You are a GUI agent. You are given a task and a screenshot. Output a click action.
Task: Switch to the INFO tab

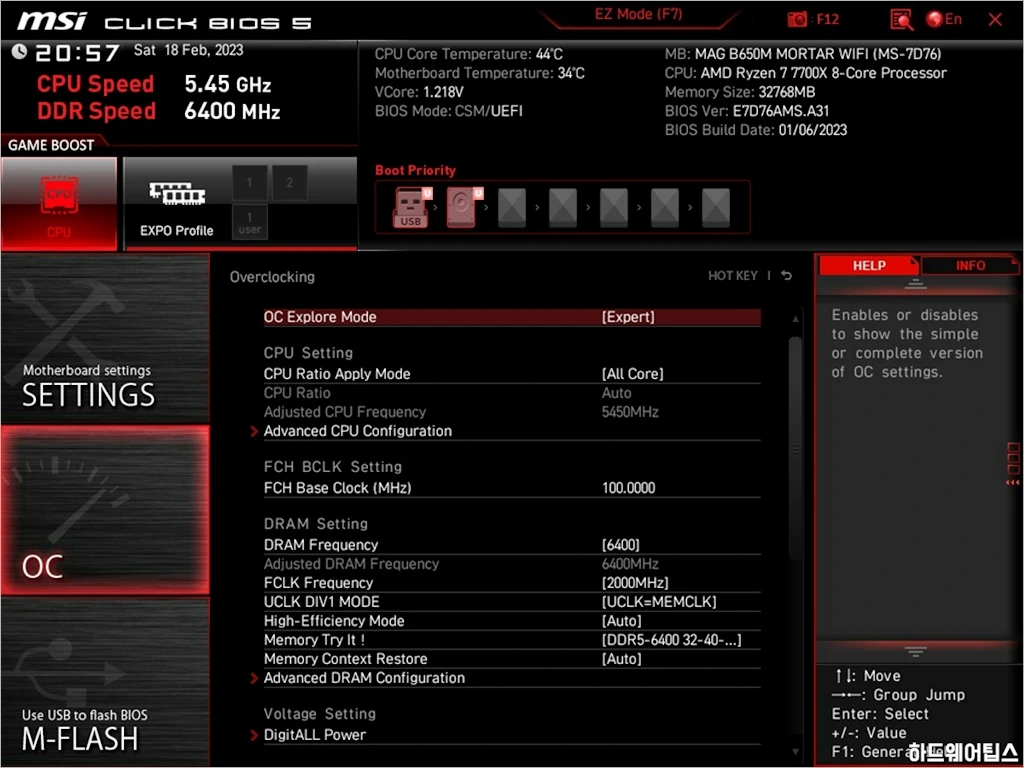[970, 265]
